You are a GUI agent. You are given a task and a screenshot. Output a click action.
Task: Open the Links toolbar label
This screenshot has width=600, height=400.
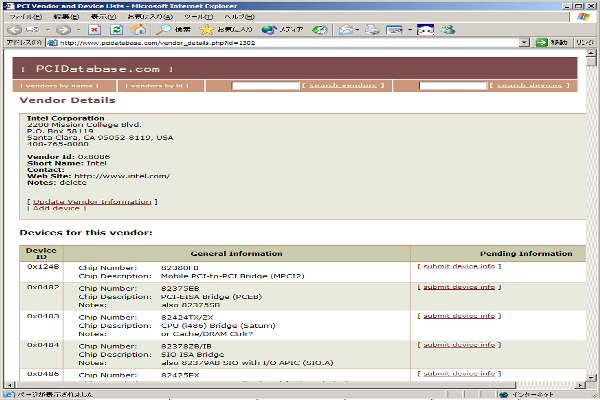click(x=585, y=42)
